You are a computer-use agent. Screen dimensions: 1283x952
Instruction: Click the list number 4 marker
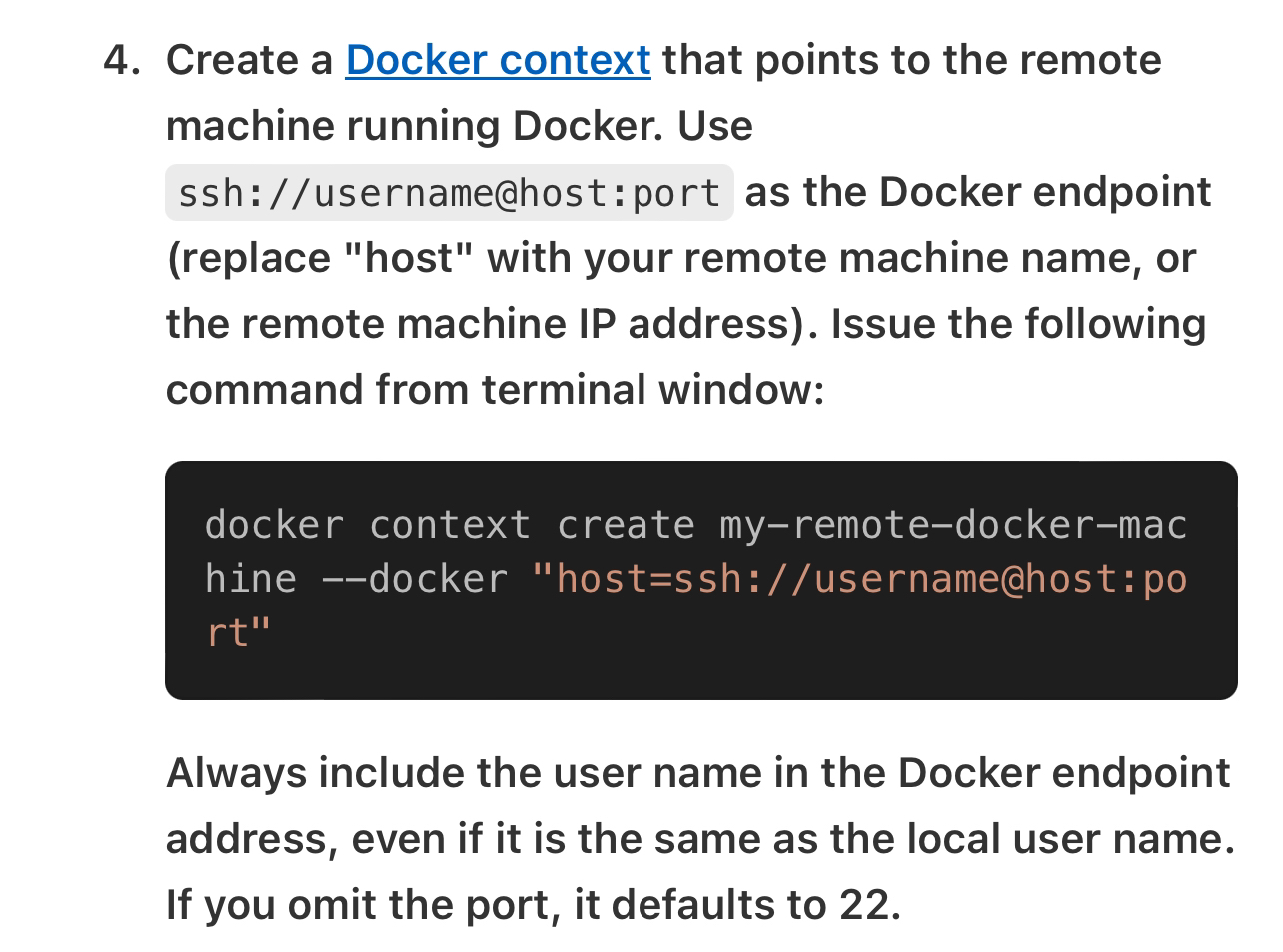121,61
